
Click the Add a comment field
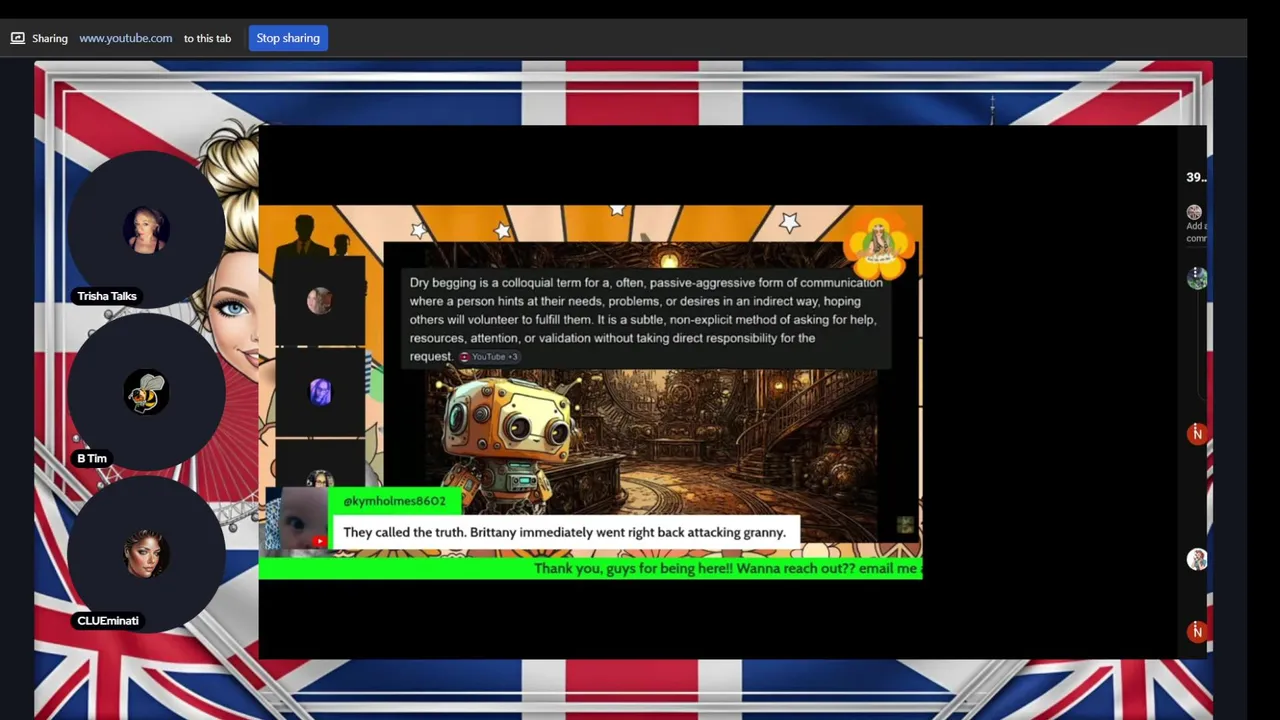click(x=1196, y=232)
